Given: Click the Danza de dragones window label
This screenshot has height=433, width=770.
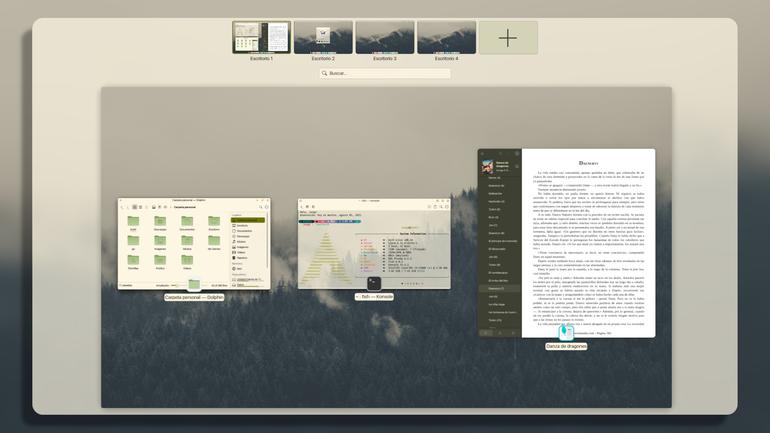Looking at the screenshot, I should pos(566,346).
